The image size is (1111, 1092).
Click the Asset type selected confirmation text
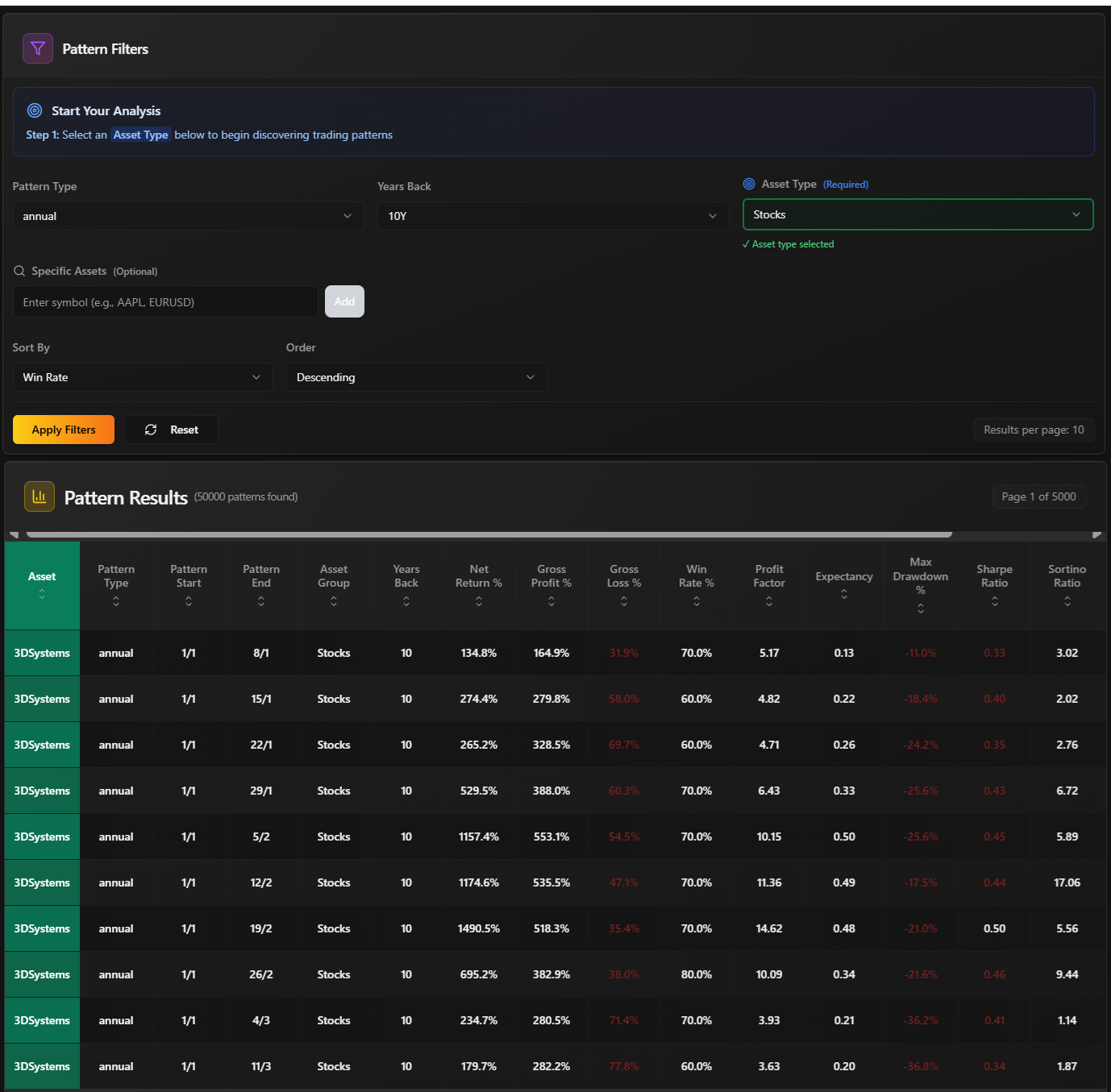coord(789,244)
